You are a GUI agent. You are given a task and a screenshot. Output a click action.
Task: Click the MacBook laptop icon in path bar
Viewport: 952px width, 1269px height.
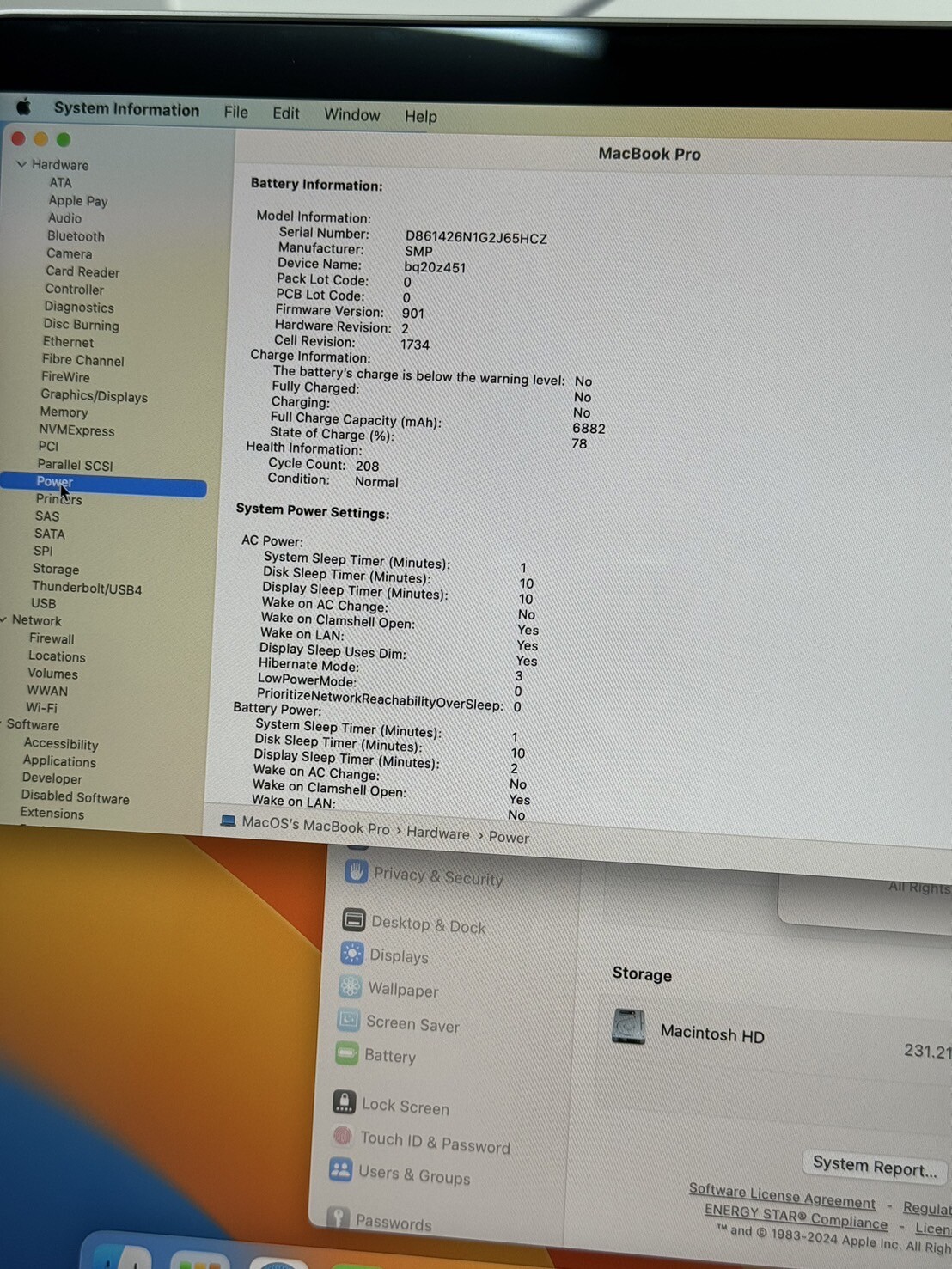228,821
